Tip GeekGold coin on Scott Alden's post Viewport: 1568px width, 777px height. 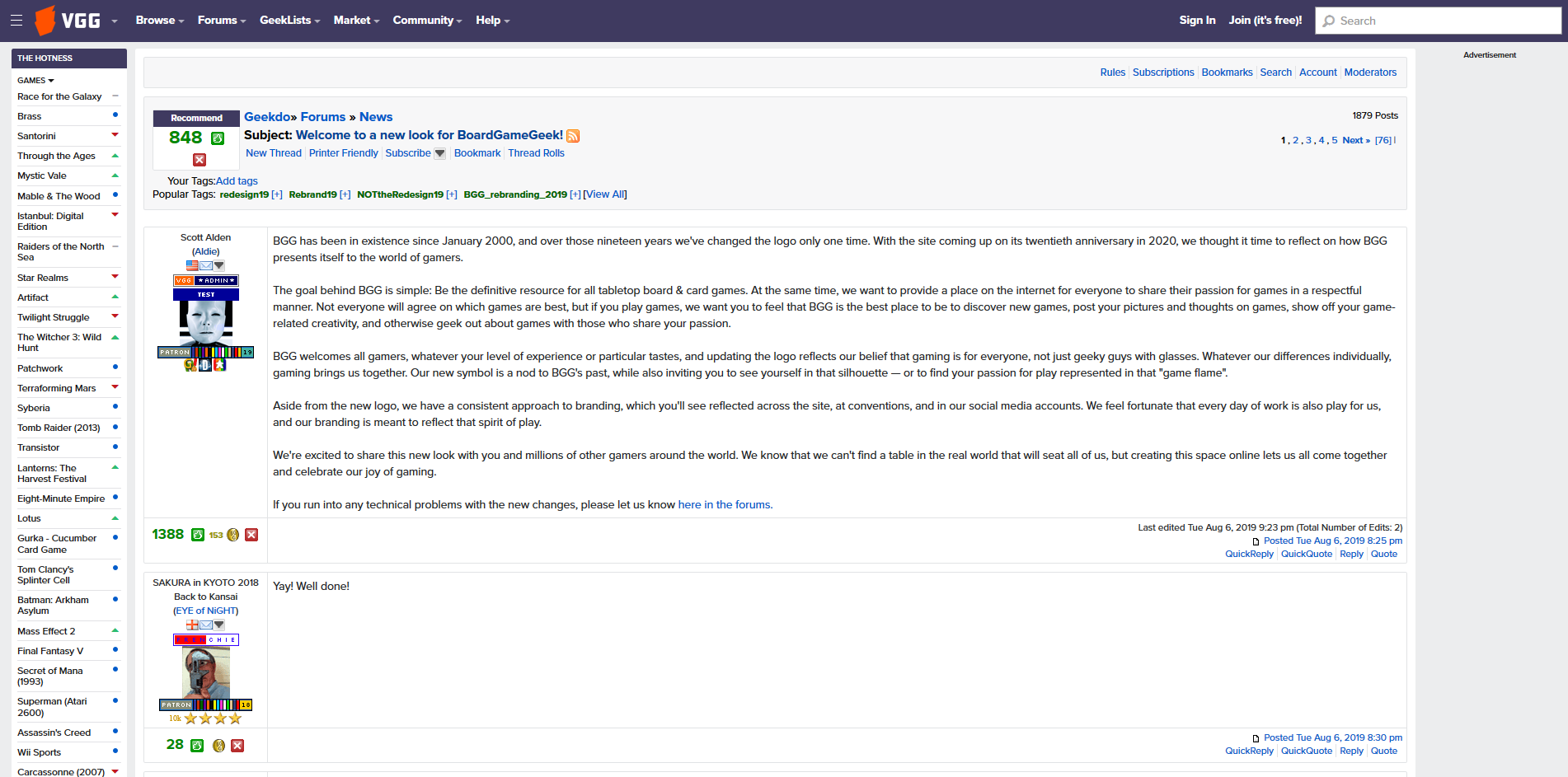tap(233, 535)
